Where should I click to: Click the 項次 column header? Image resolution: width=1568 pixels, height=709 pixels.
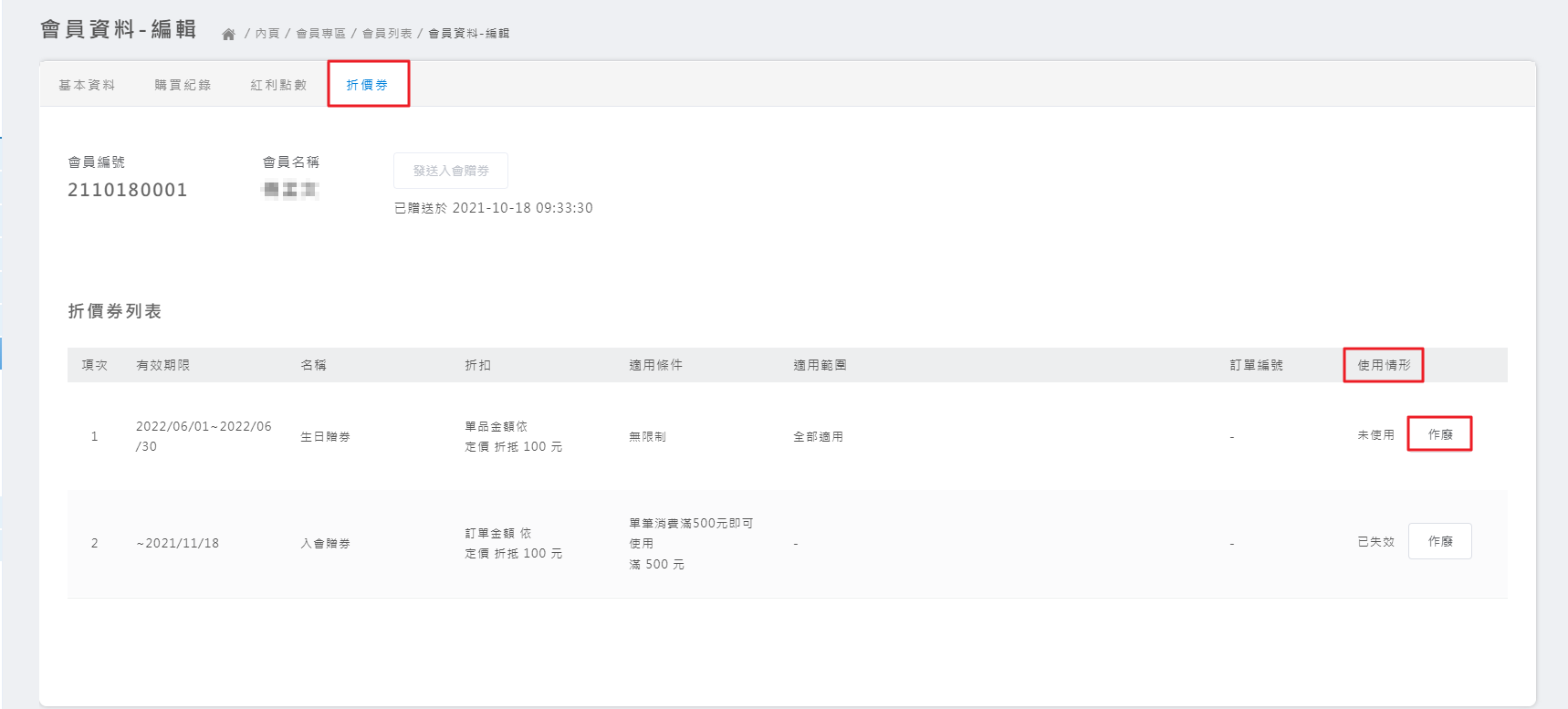click(x=95, y=365)
